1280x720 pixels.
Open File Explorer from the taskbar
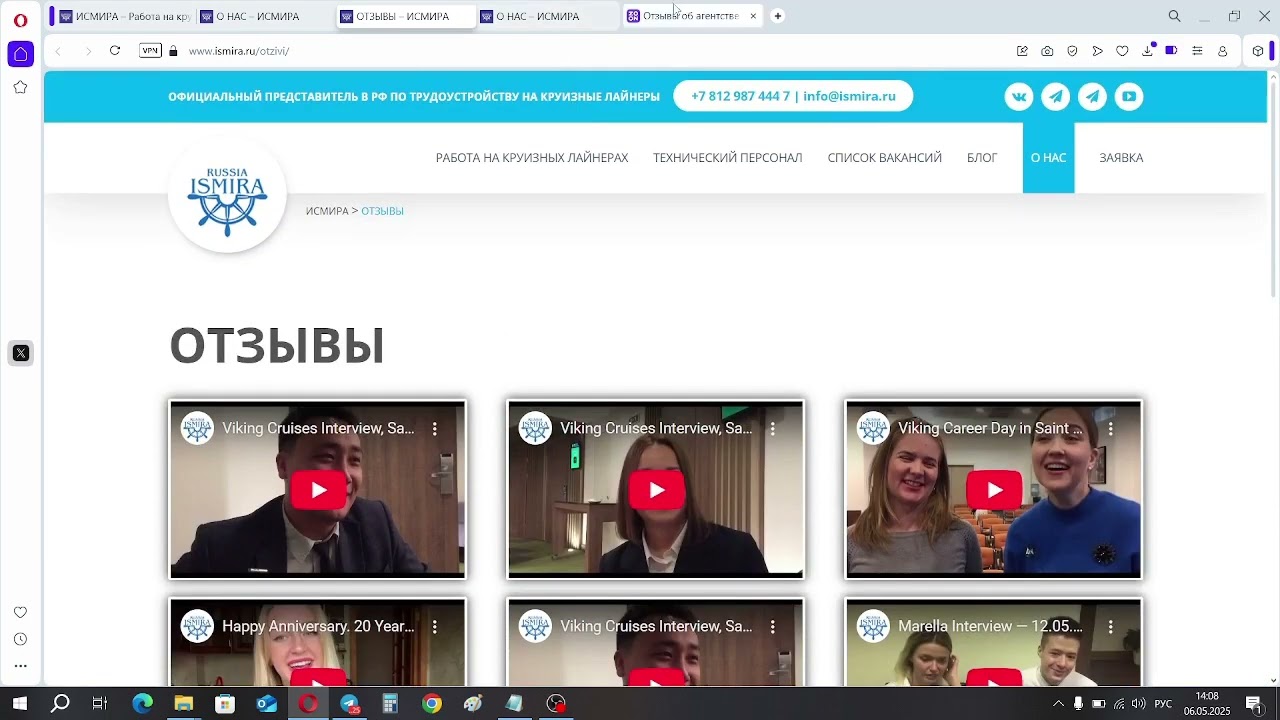[x=183, y=704]
